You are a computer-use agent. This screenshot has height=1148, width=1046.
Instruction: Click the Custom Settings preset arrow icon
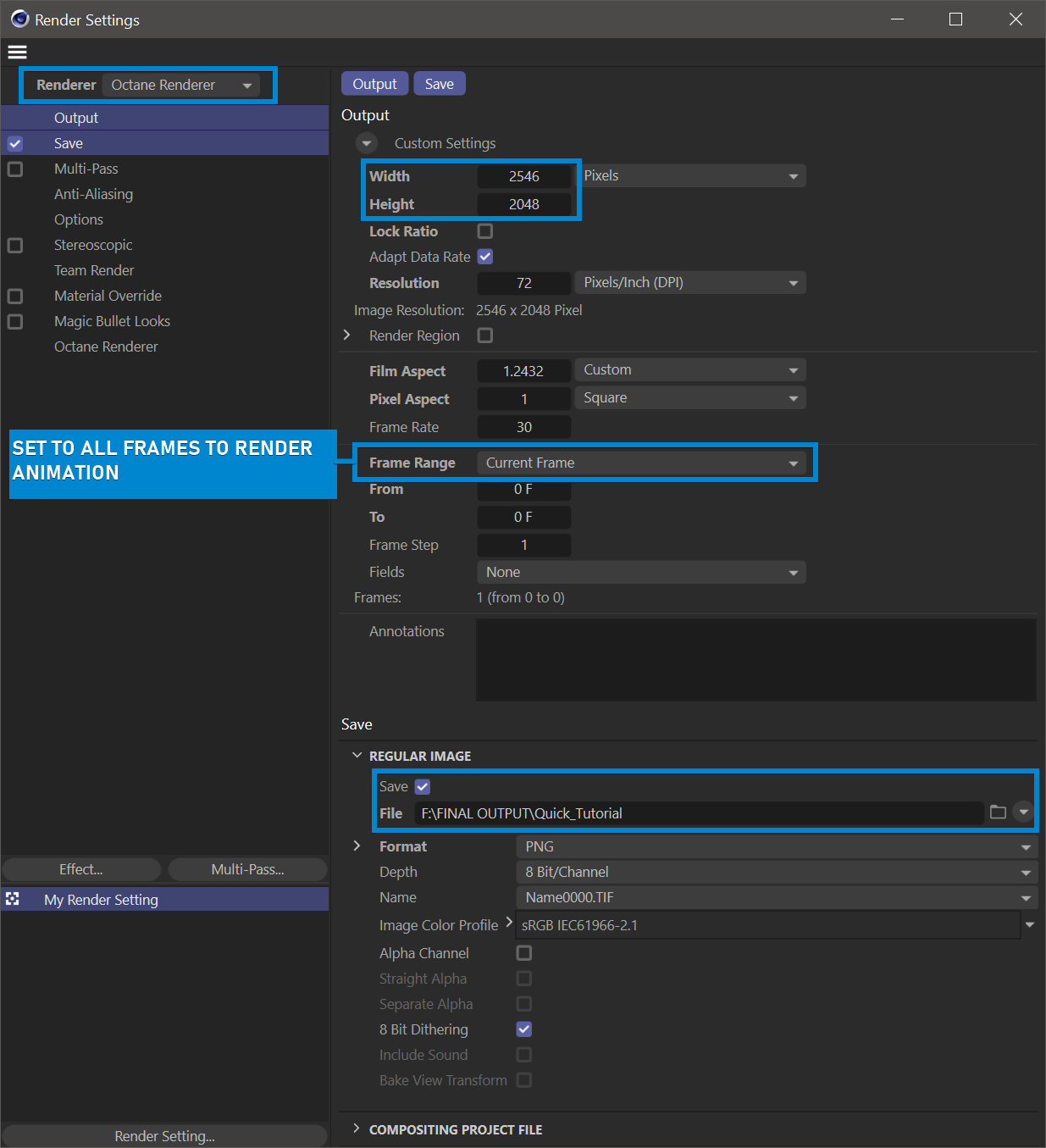(367, 143)
